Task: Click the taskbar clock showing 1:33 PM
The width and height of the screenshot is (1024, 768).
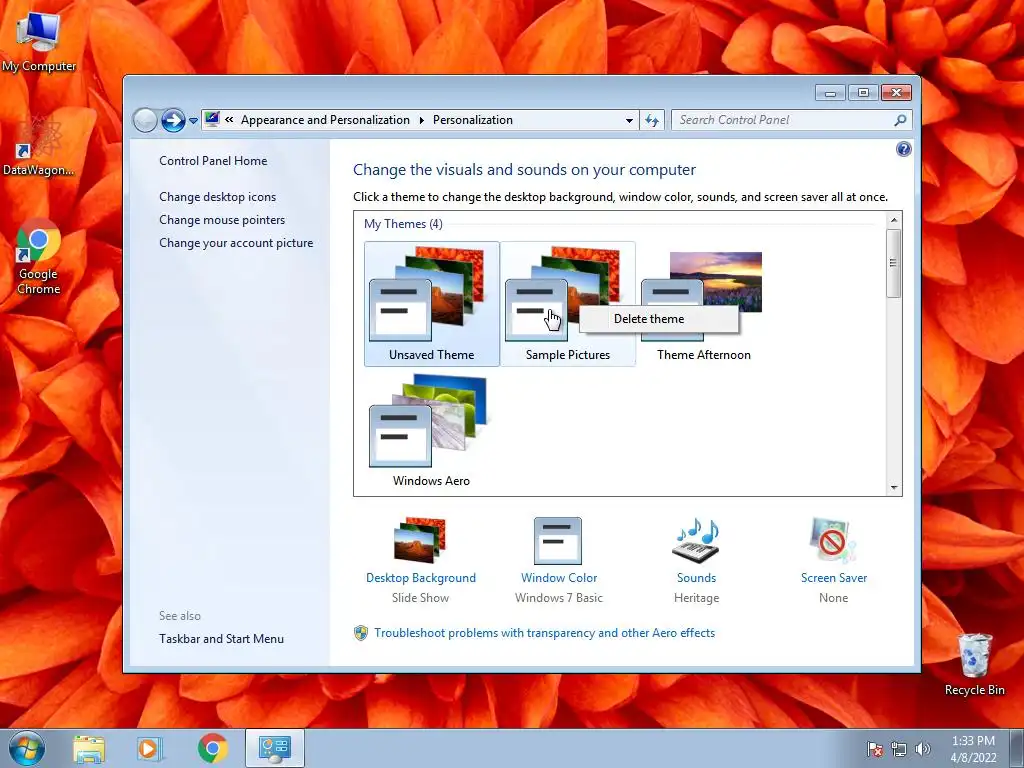Action: [x=973, y=749]
